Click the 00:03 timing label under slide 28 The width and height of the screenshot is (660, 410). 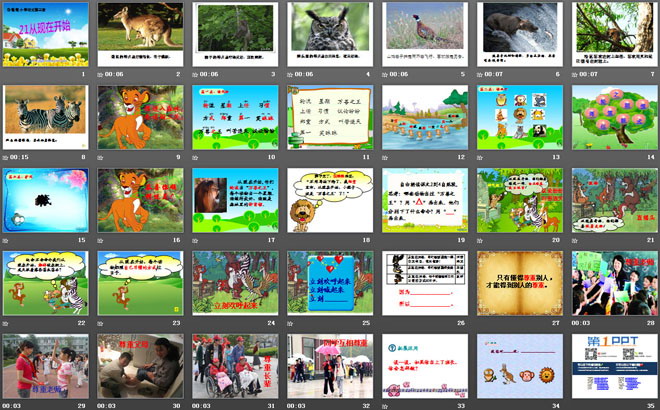pyautogui.click(x=591, y=323)
